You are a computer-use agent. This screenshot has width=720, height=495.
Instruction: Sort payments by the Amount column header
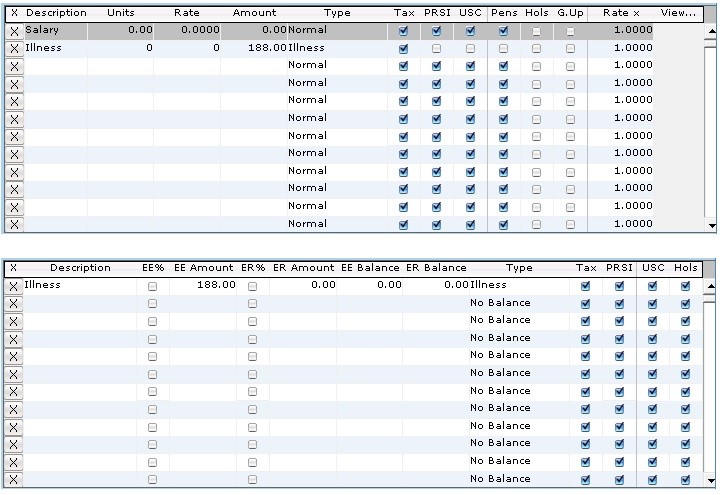[254, 13]
